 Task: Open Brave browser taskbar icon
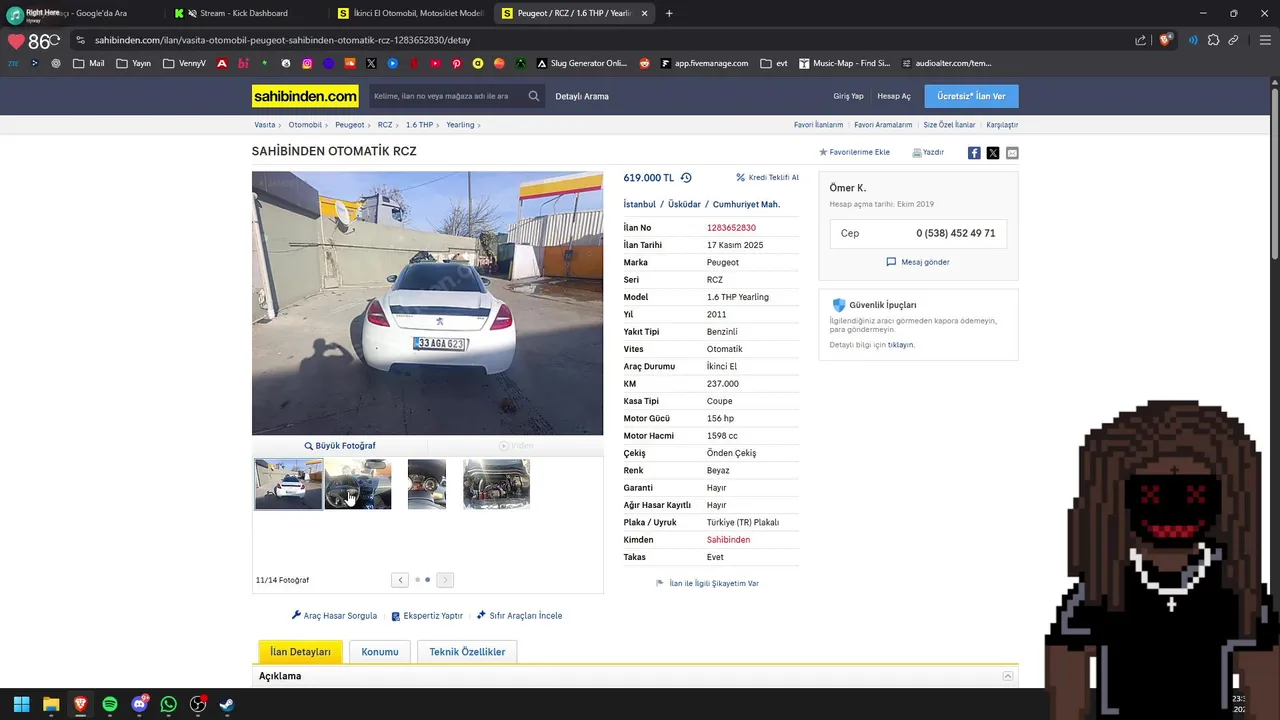pos(80,704)
